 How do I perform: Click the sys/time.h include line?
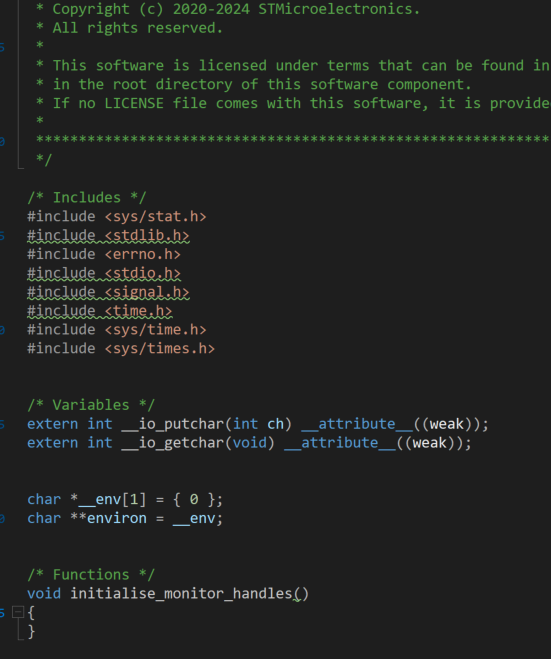coord(117,330)
